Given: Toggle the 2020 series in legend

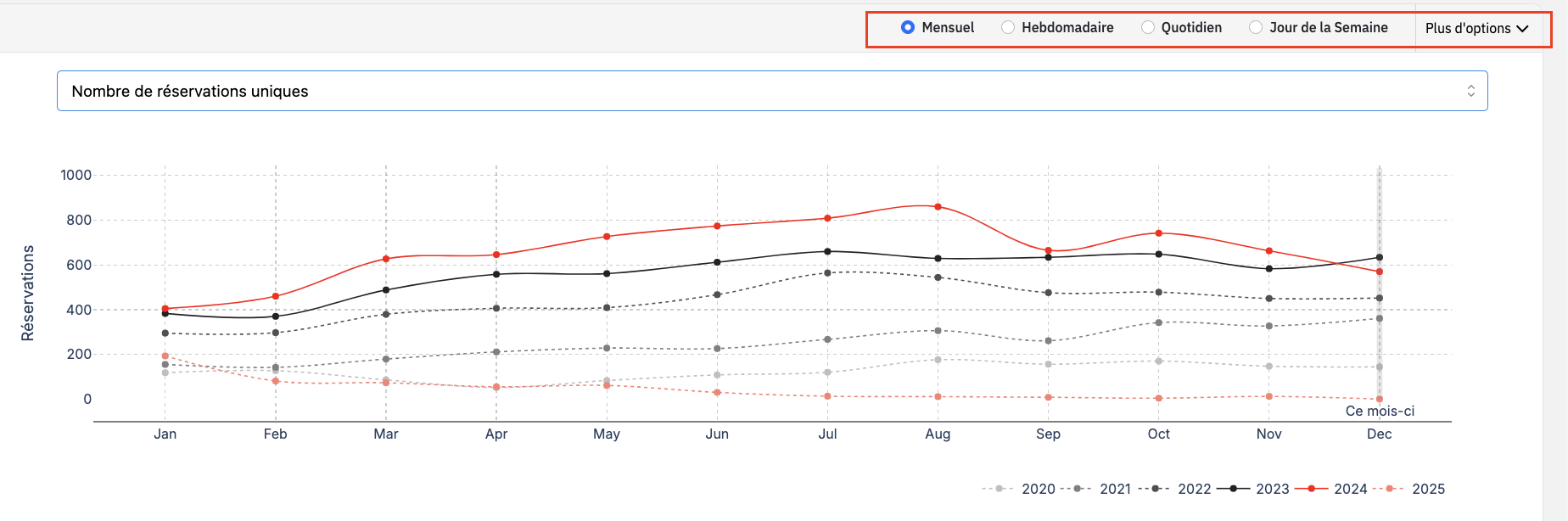Looking at the screenshot, I should [x=1019, y=489].
